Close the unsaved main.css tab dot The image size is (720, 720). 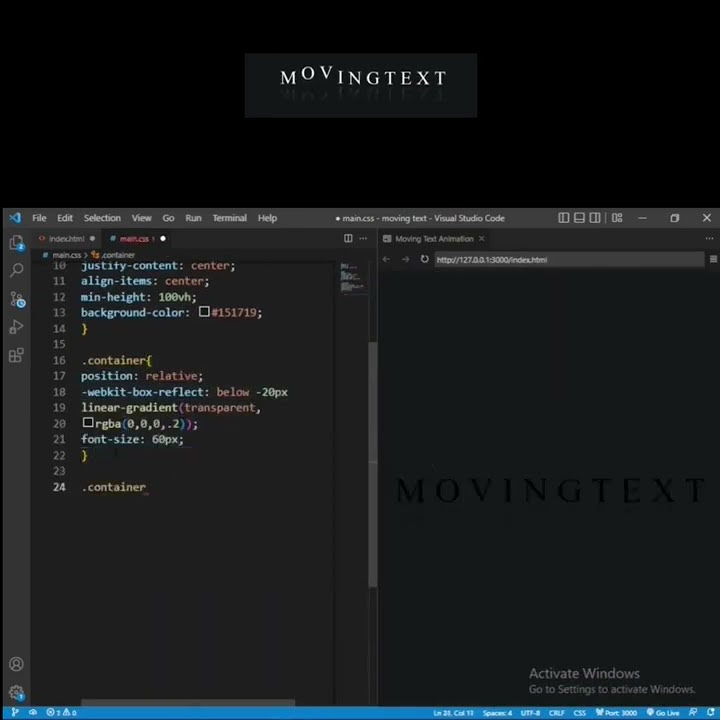[x=163, y=238]
